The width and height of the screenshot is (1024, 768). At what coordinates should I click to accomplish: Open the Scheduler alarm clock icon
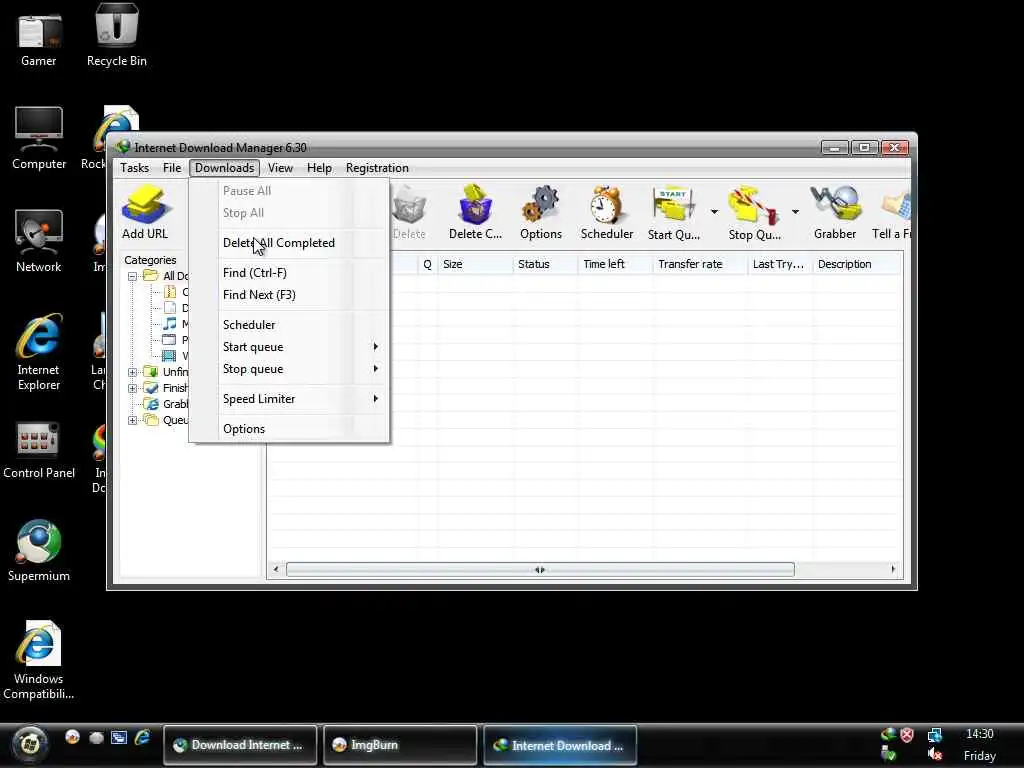(x=606, y=212)
